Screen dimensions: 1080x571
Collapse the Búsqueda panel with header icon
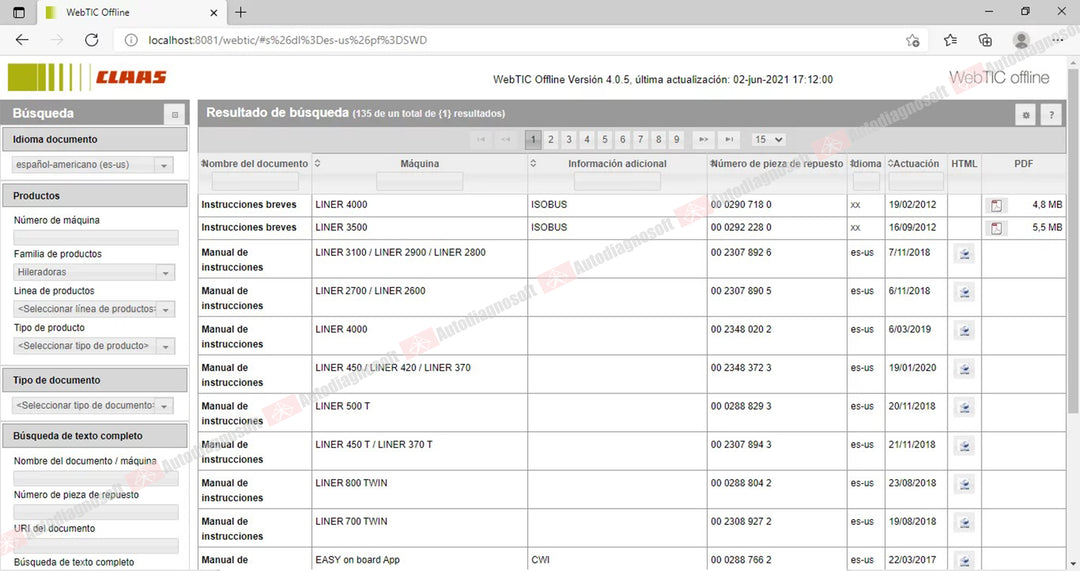pos(175,114)
